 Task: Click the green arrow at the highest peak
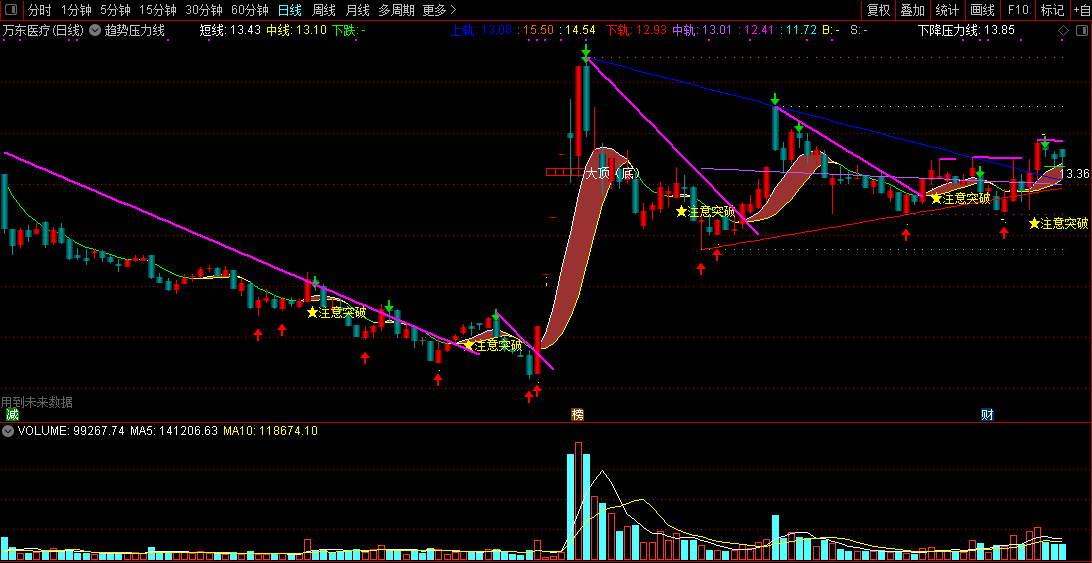pyautogui.click(x=586, y=51)
